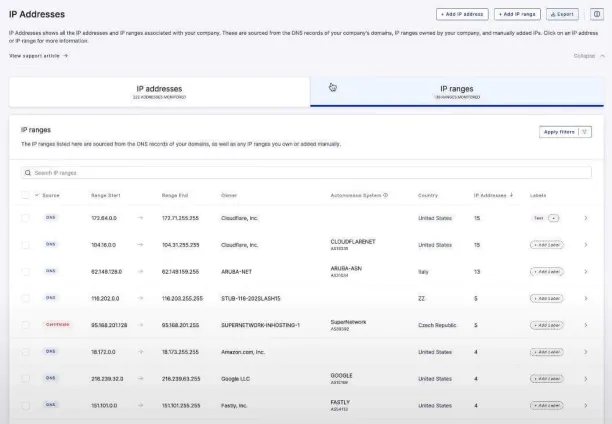The height and width of the screenshot is (424, 612).
Task: Expand the 104.16.0.0 row with its chevron
Action: click(x=586, y=245)
